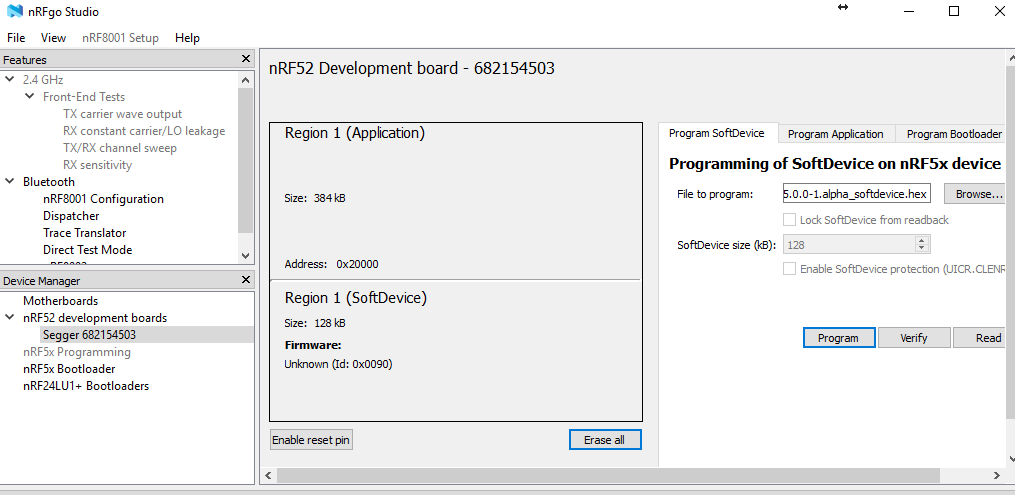Open the Trace Translator feature

point(85,233)
